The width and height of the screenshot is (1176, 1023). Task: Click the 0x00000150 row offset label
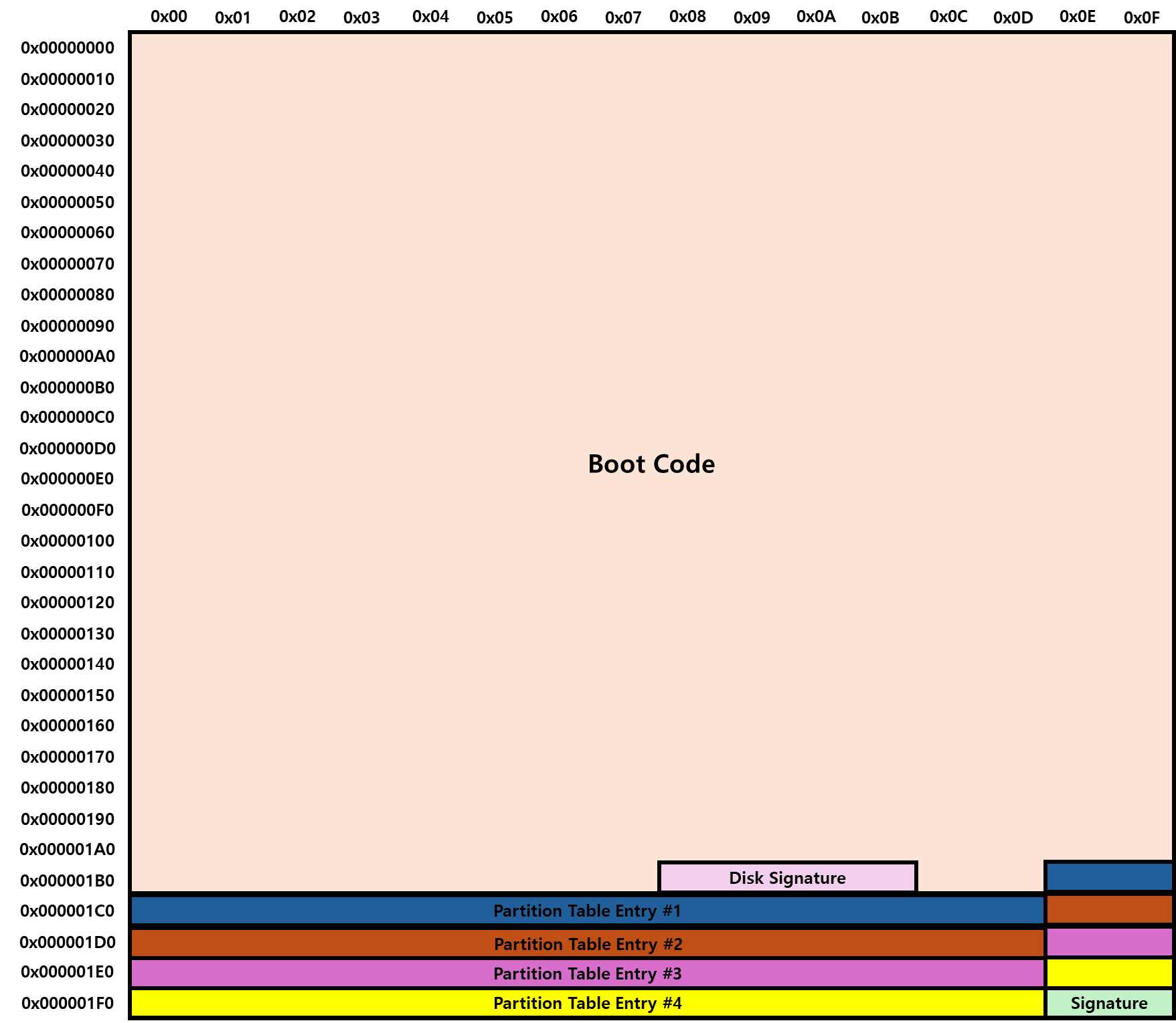pos(68,696)
